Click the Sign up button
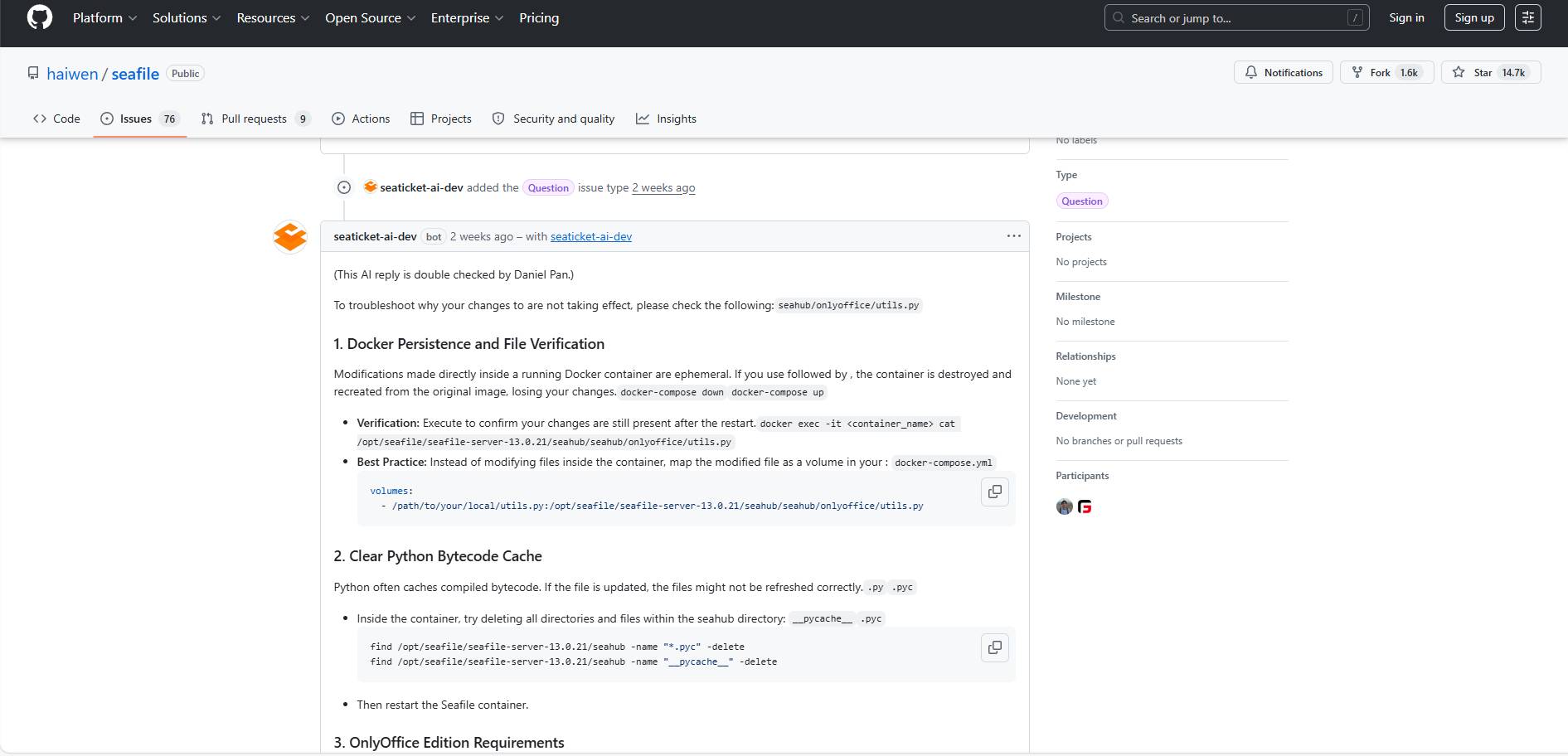The width and height of the screenshot is (1568, 756). click(x=1474, y=17)
